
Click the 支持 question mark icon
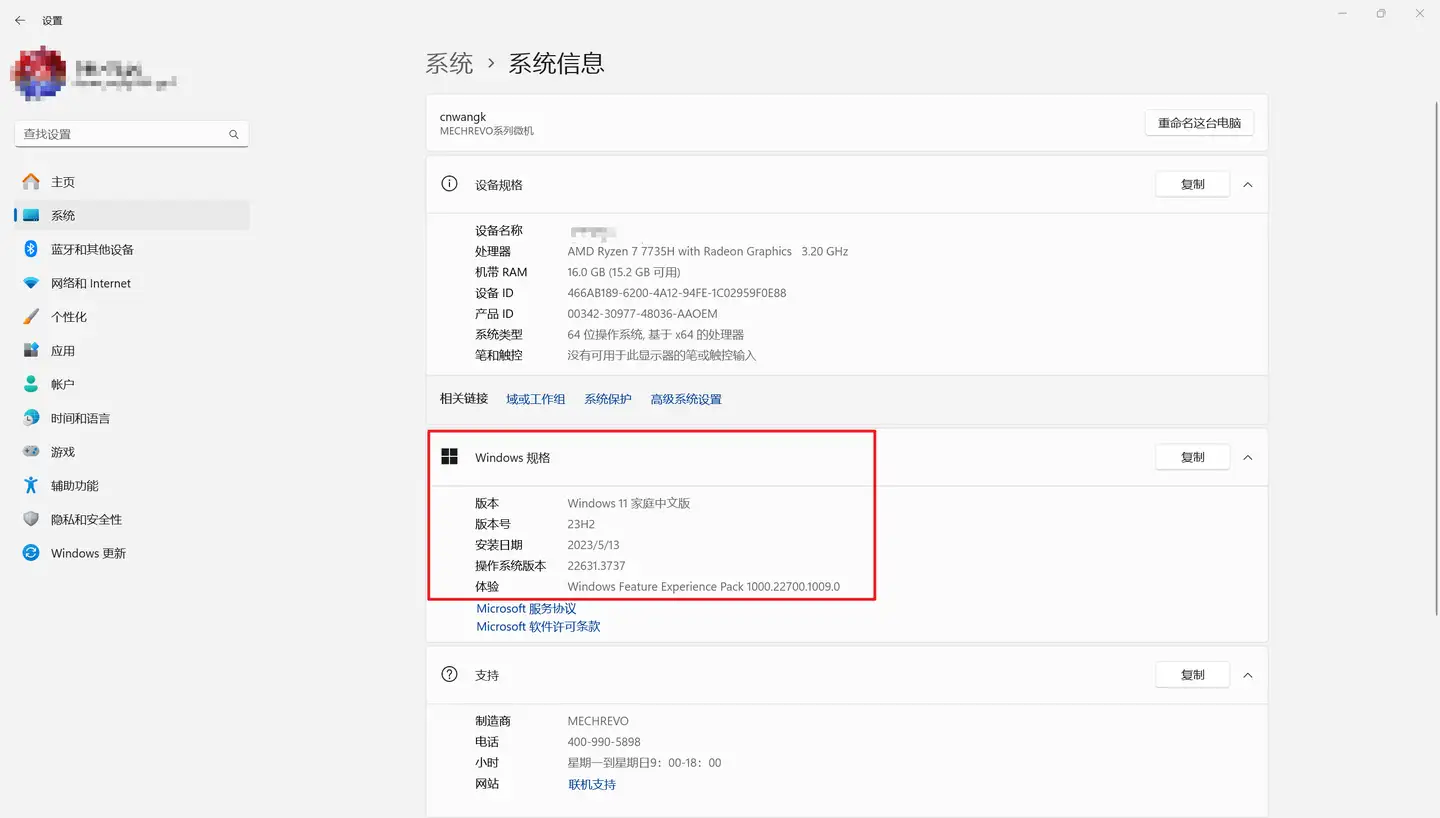coord(450,675)
